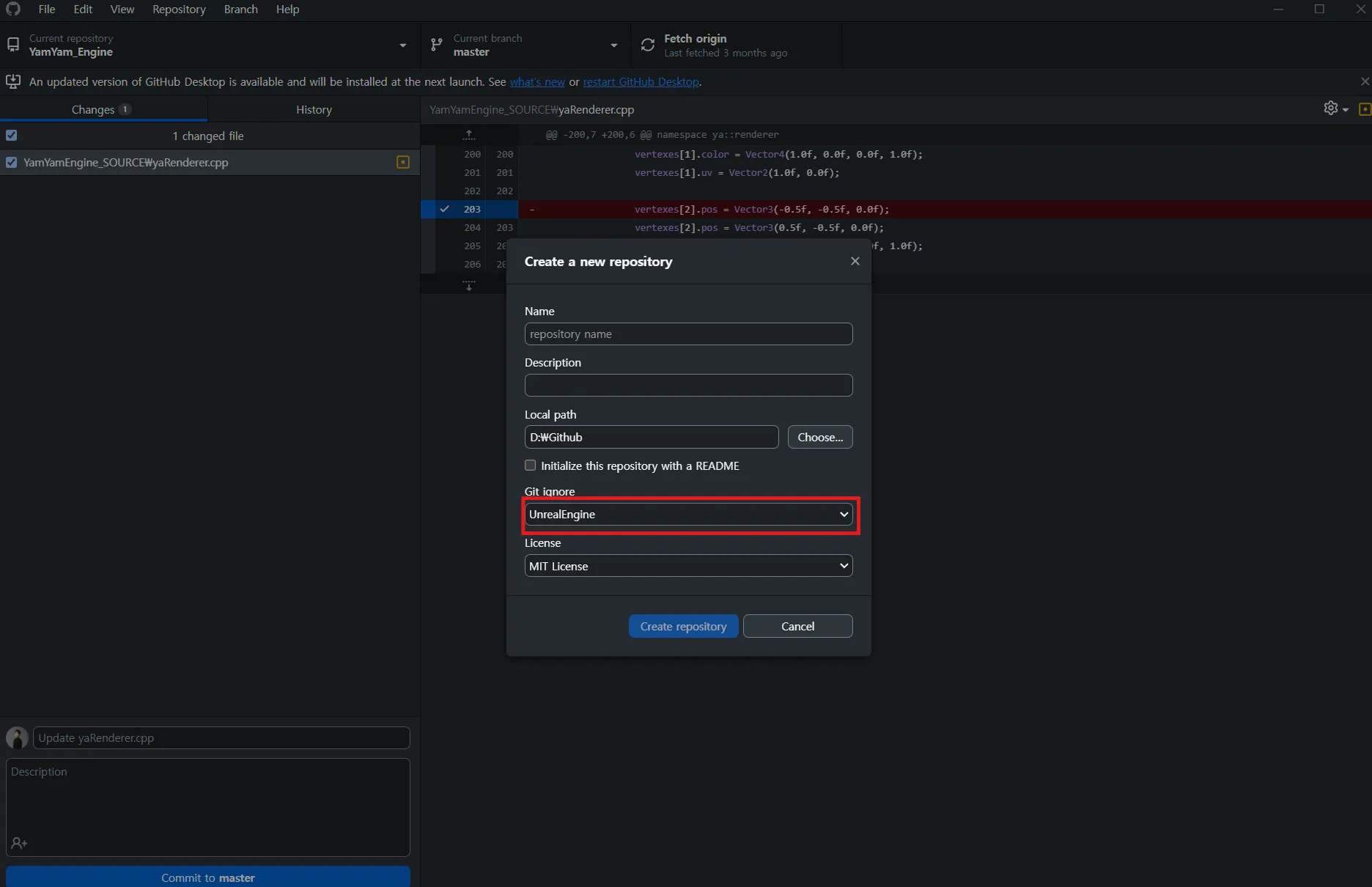1372x887 pixels.
Task: Uncheck the yaRenderer.cpp changed file checkbox
Action: pos(12,163)
